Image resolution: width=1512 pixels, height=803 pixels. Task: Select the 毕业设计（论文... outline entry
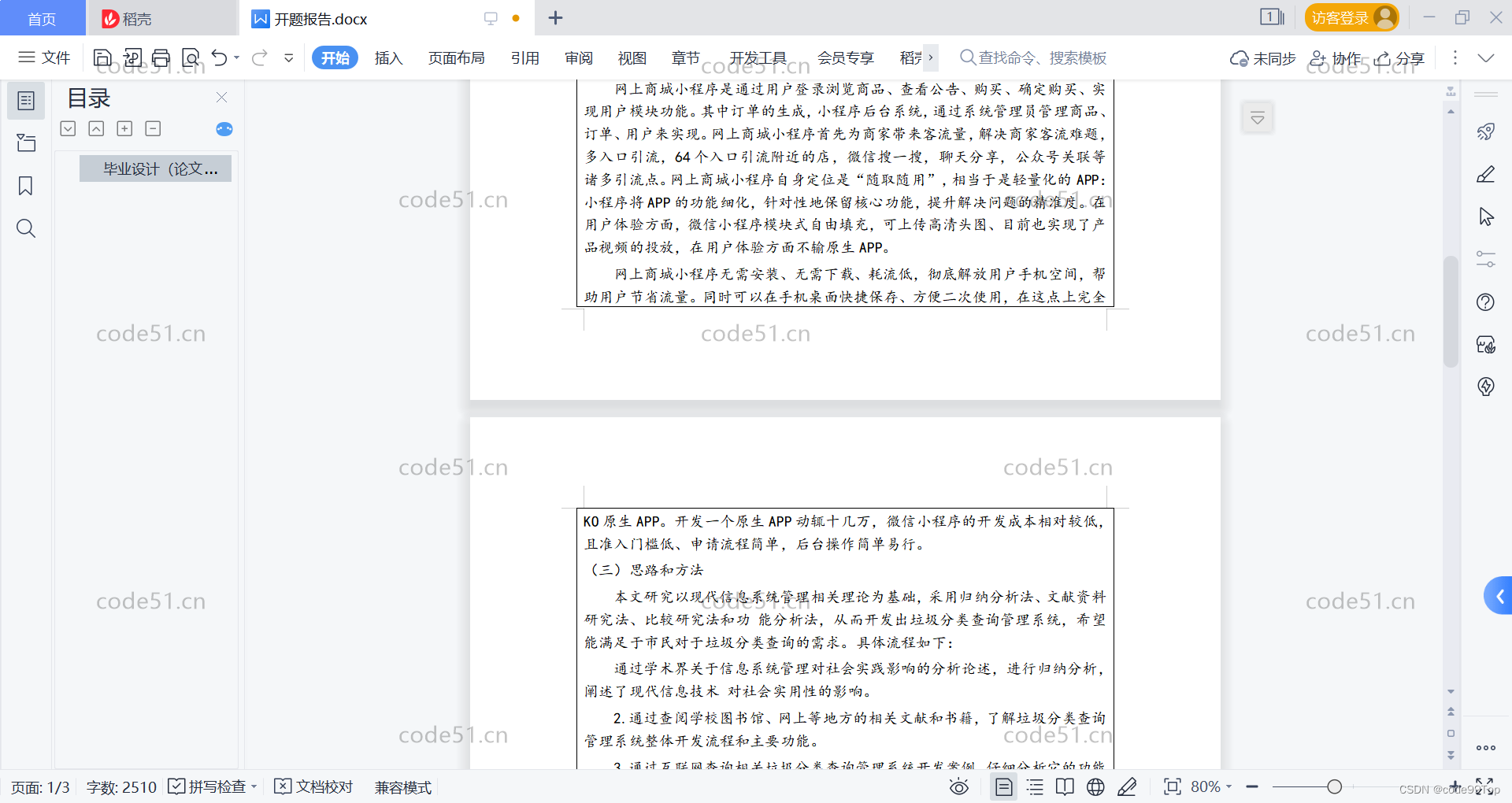tap(155, 168)
